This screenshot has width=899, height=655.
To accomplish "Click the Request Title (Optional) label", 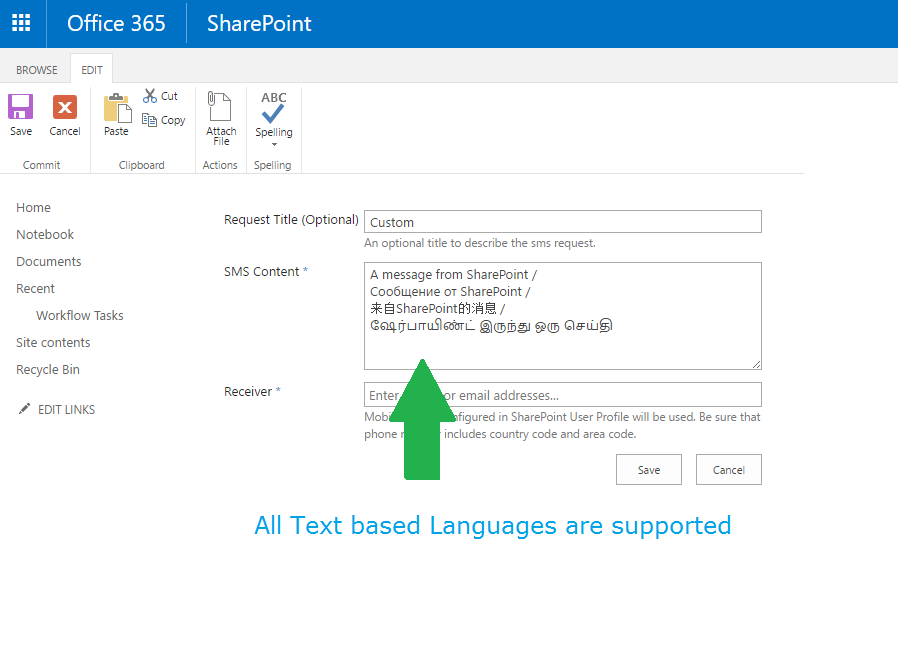I will click(x=291, y=220).
